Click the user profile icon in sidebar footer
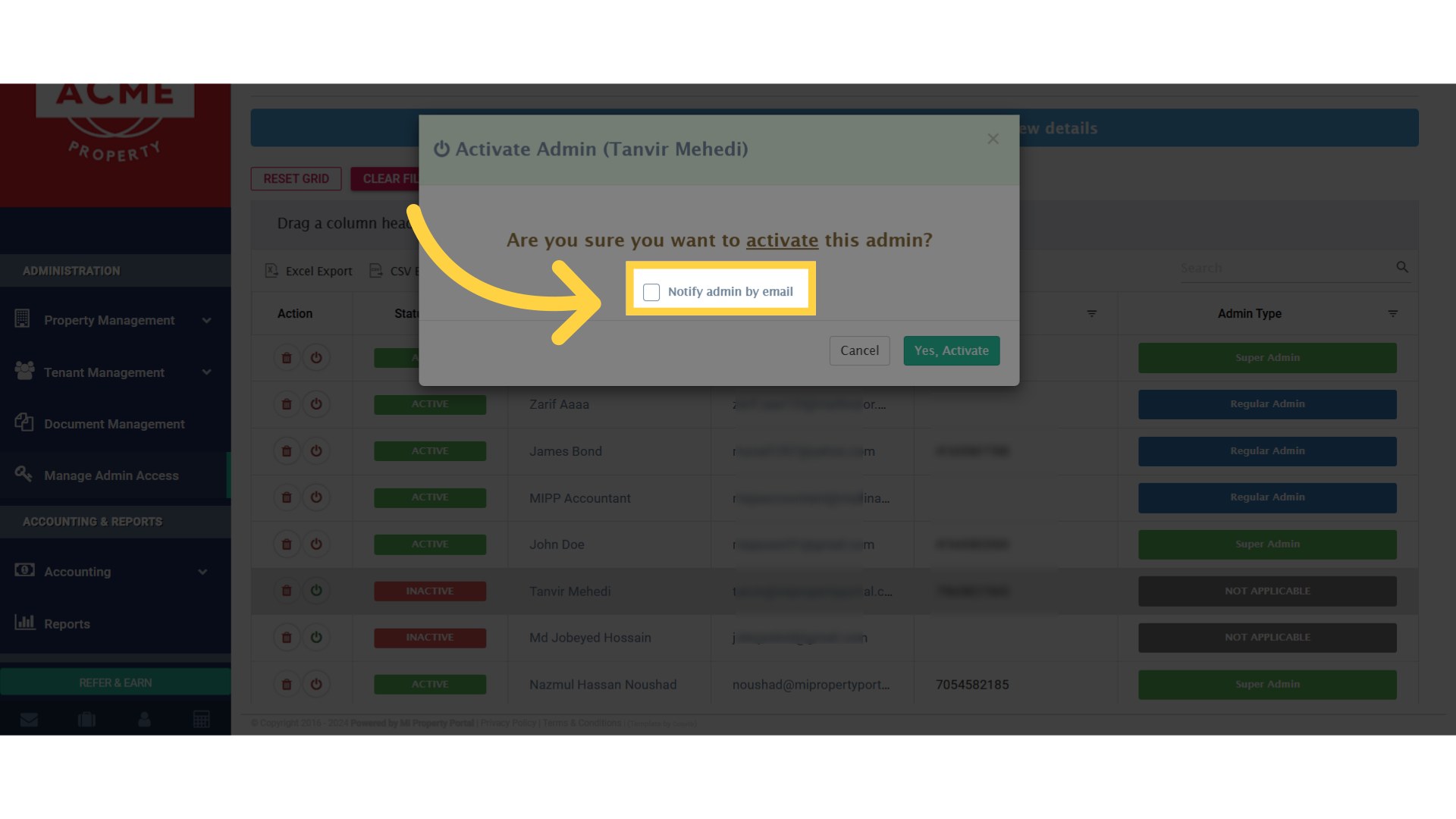Screen dimensions: 1456x819 point(144,719)
